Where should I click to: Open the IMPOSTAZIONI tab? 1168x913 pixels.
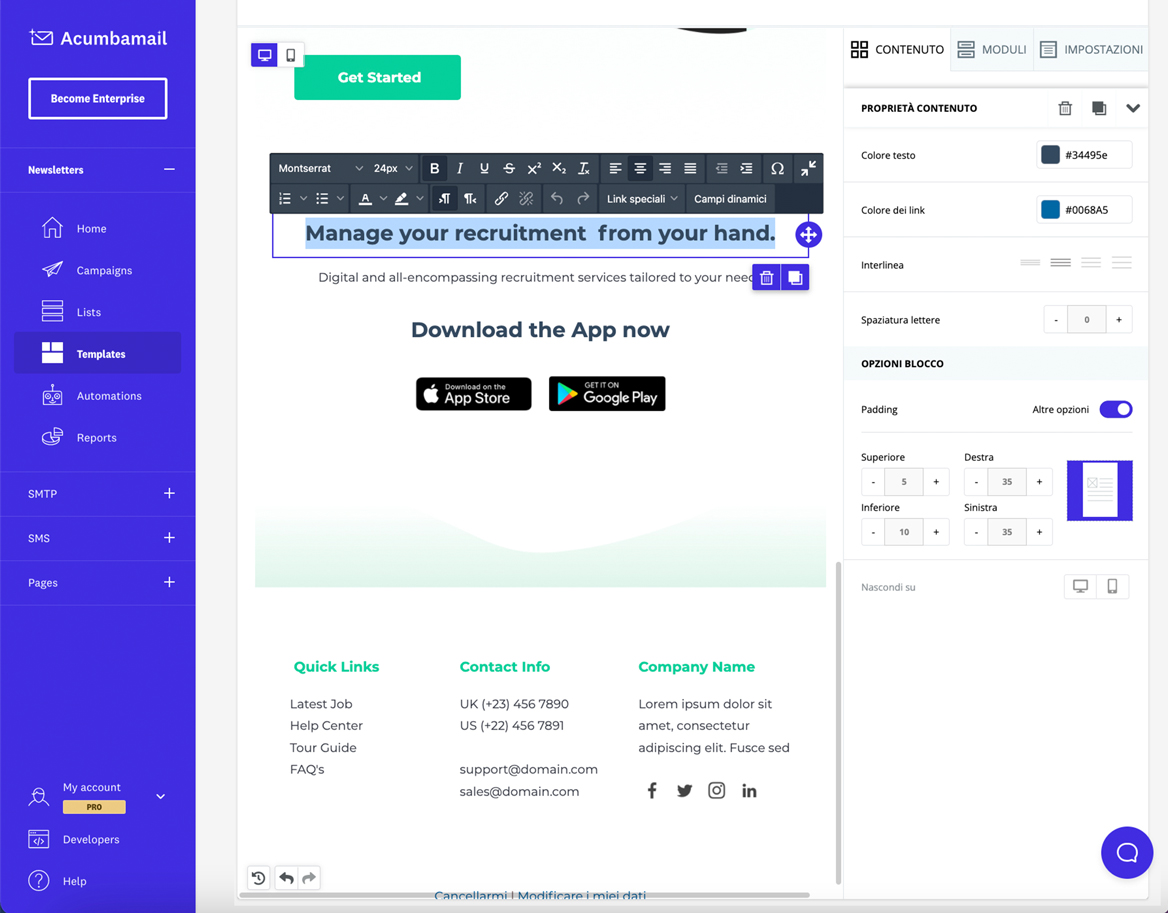(1090, 49)
